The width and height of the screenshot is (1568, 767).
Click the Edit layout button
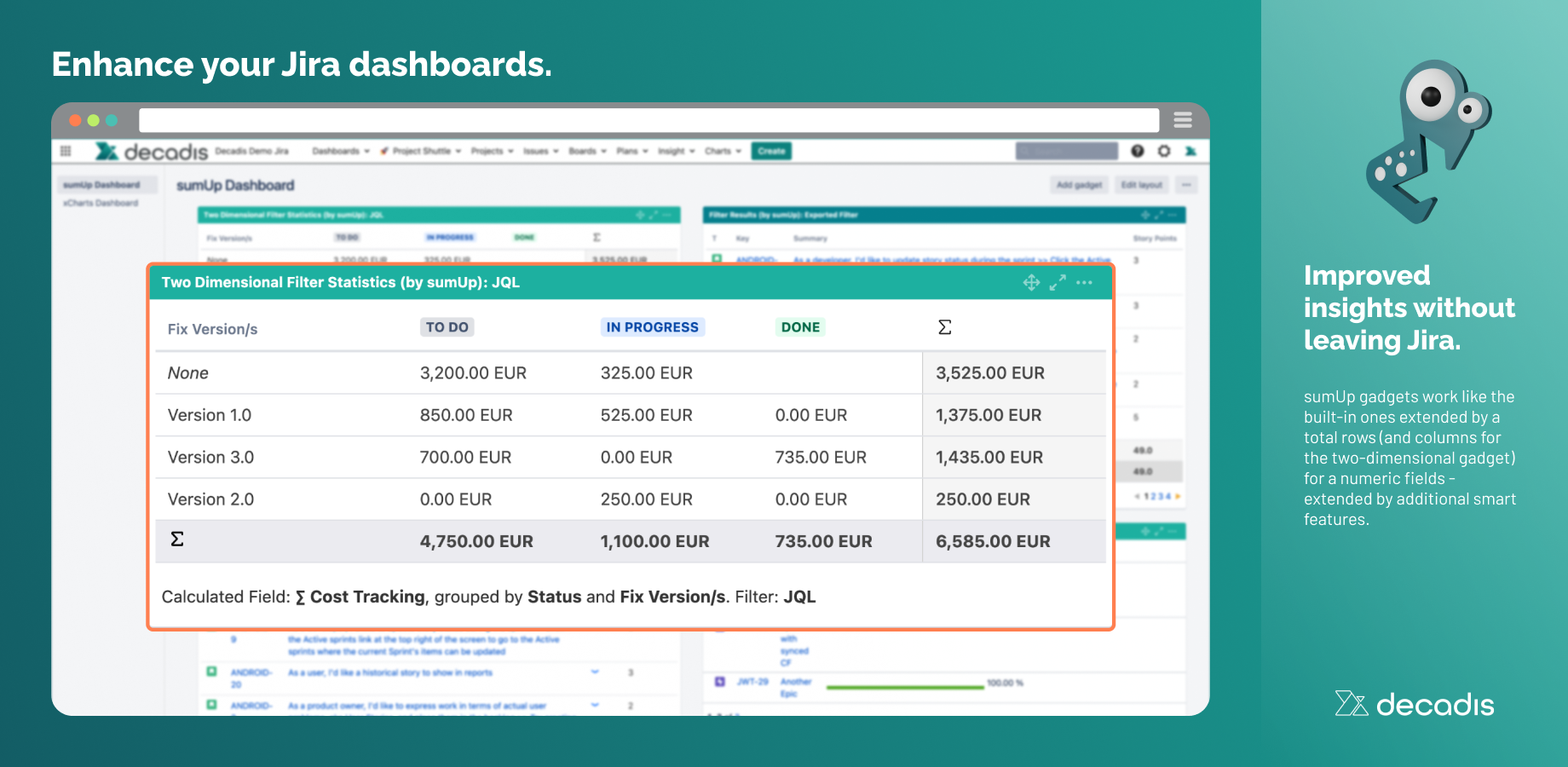pyautogui.click(x=1142, y=185)
